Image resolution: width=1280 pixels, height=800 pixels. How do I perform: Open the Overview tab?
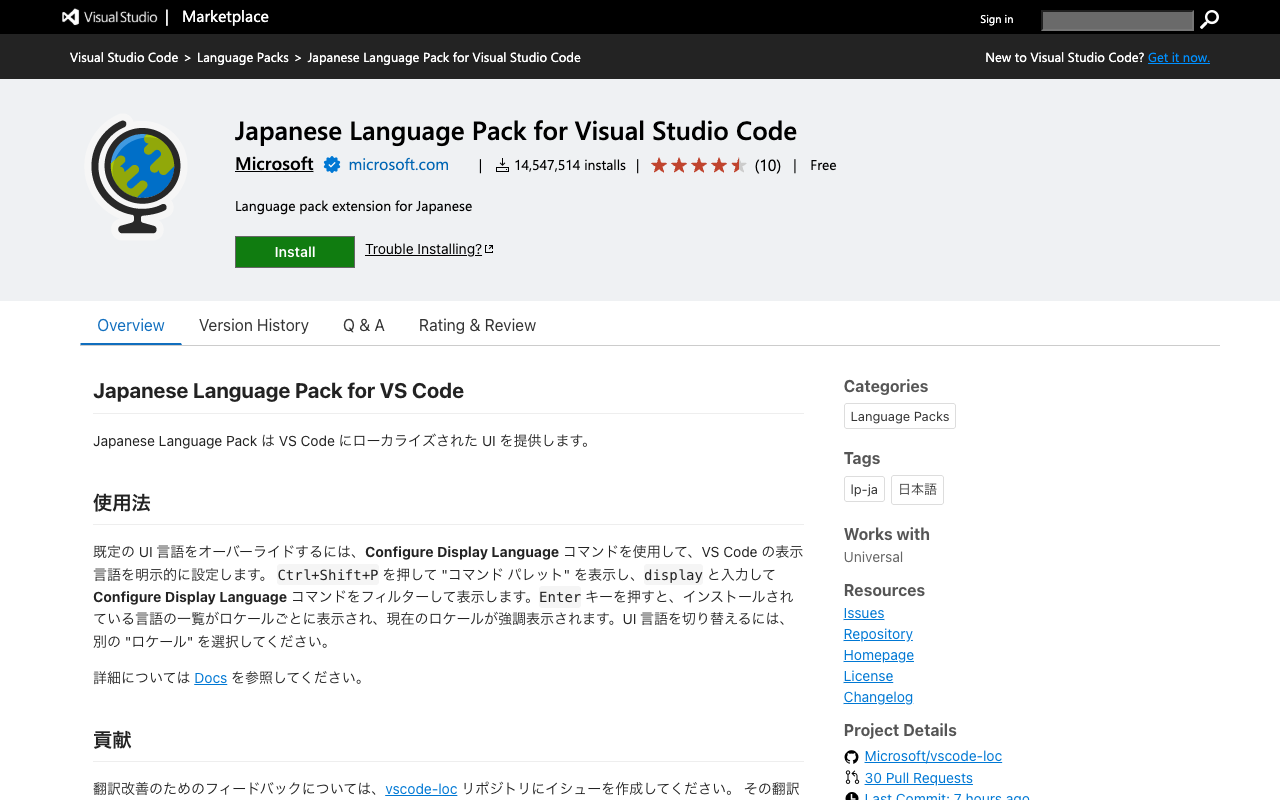tap(131, 325)
